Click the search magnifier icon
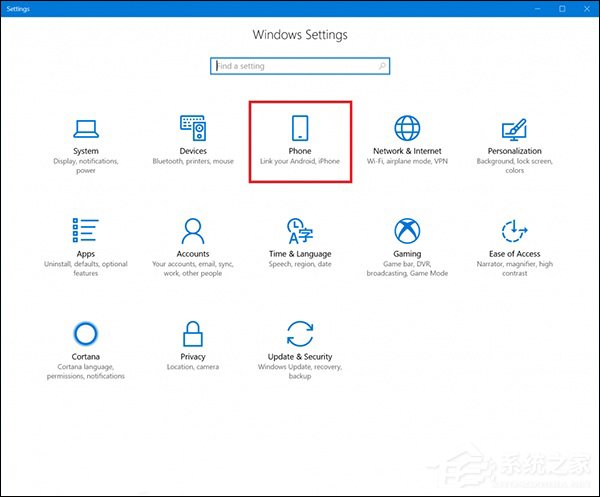600x497 pixels. [x=382, y=66]
